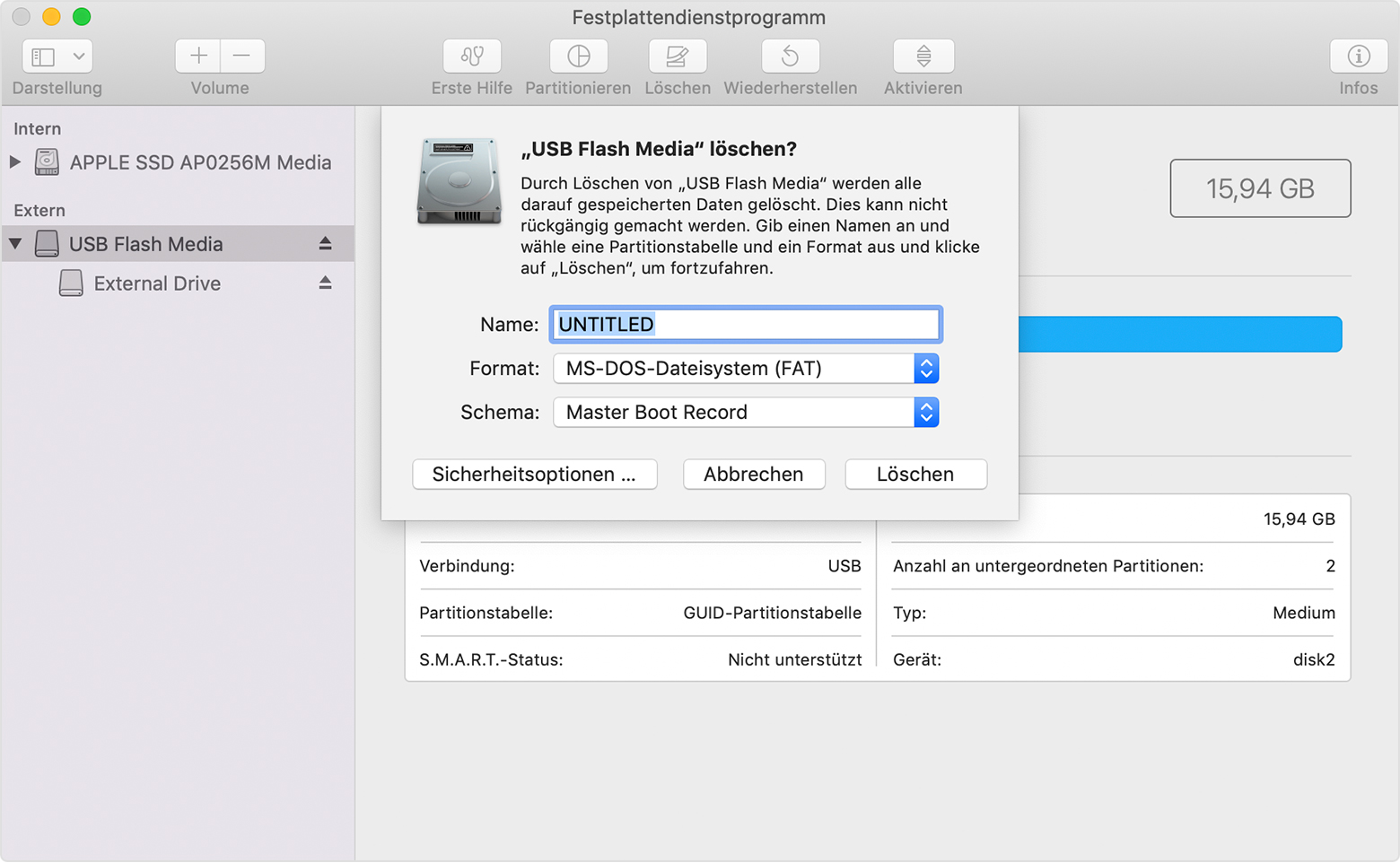This screenshot has height=863, width=1400.
Task: Click the hard drive image in dialog
Action: [459, 181]
